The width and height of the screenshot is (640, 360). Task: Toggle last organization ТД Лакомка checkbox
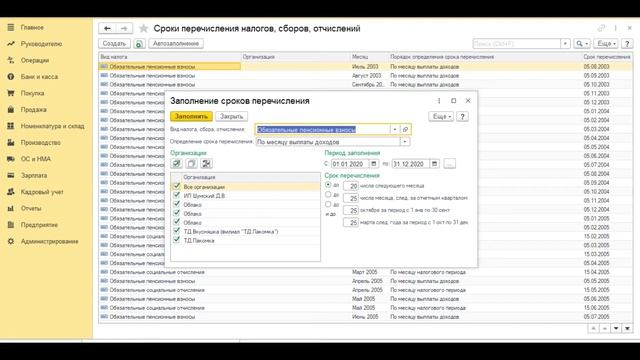[177, 240]
